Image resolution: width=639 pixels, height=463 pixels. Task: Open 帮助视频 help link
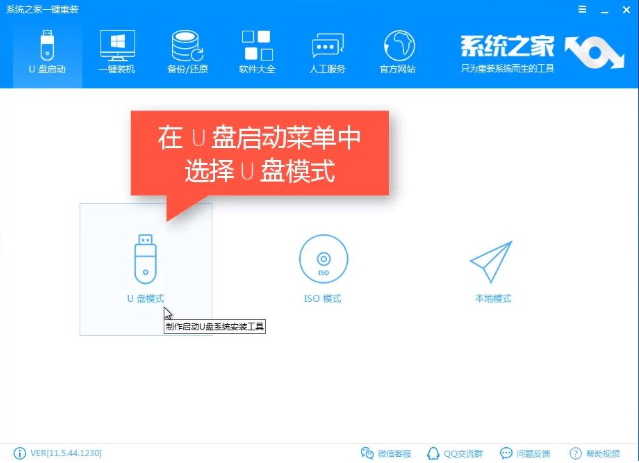tap(595, 453)
